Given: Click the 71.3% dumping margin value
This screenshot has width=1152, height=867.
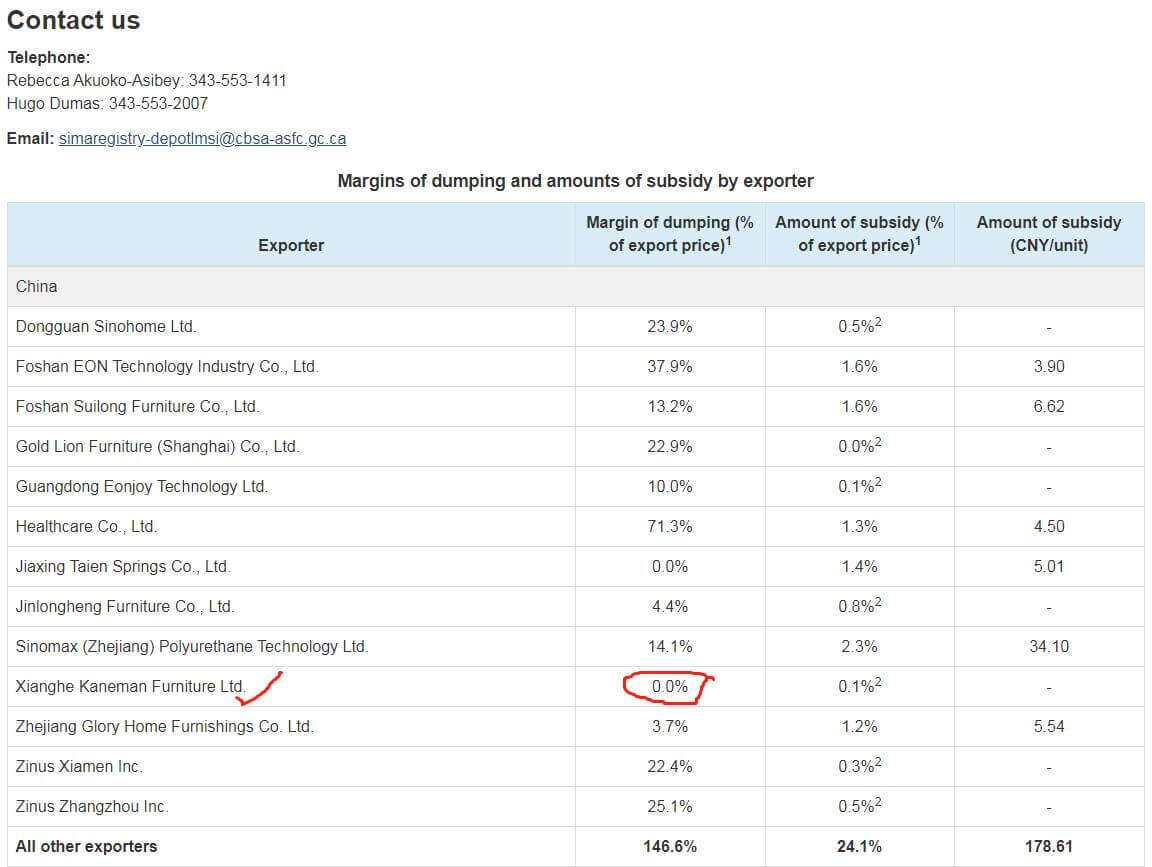Looking at the screenshot, I should click(670, 526).
